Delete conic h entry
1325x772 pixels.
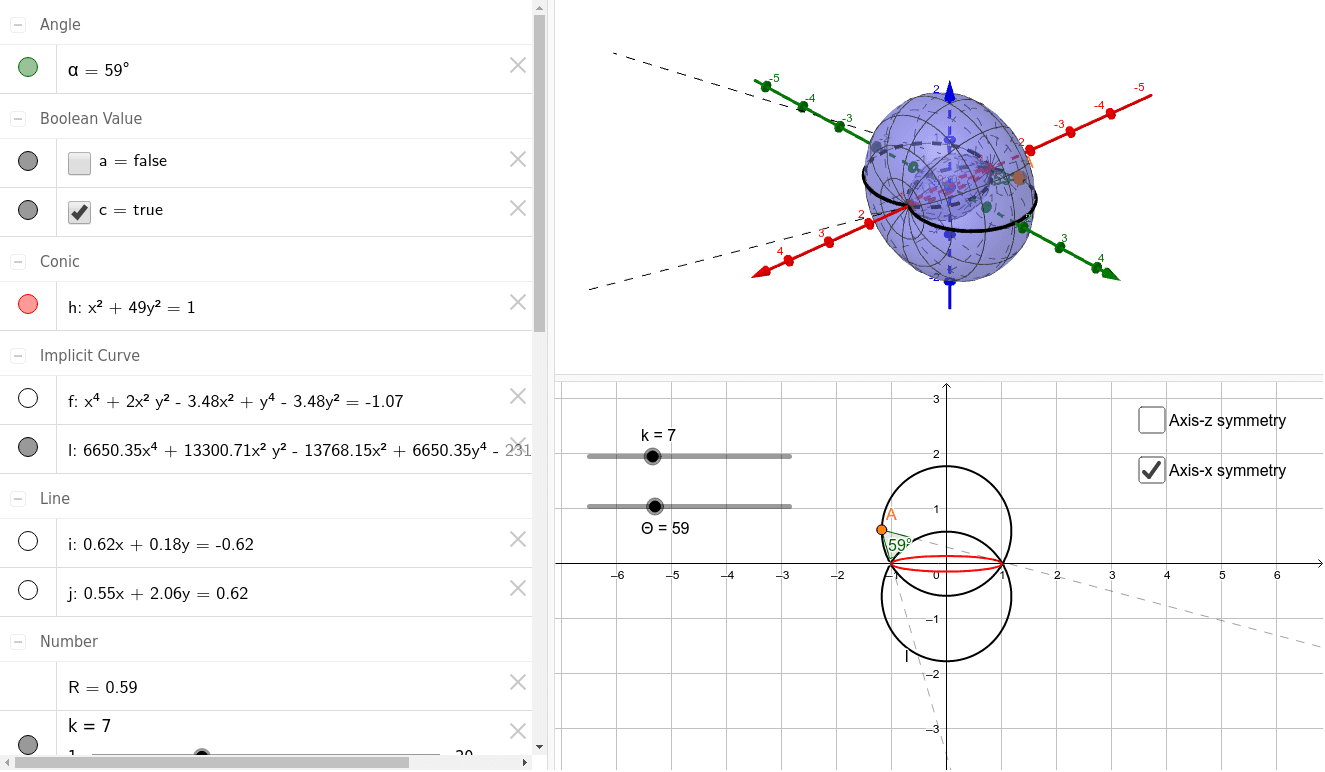pos(518,302)
